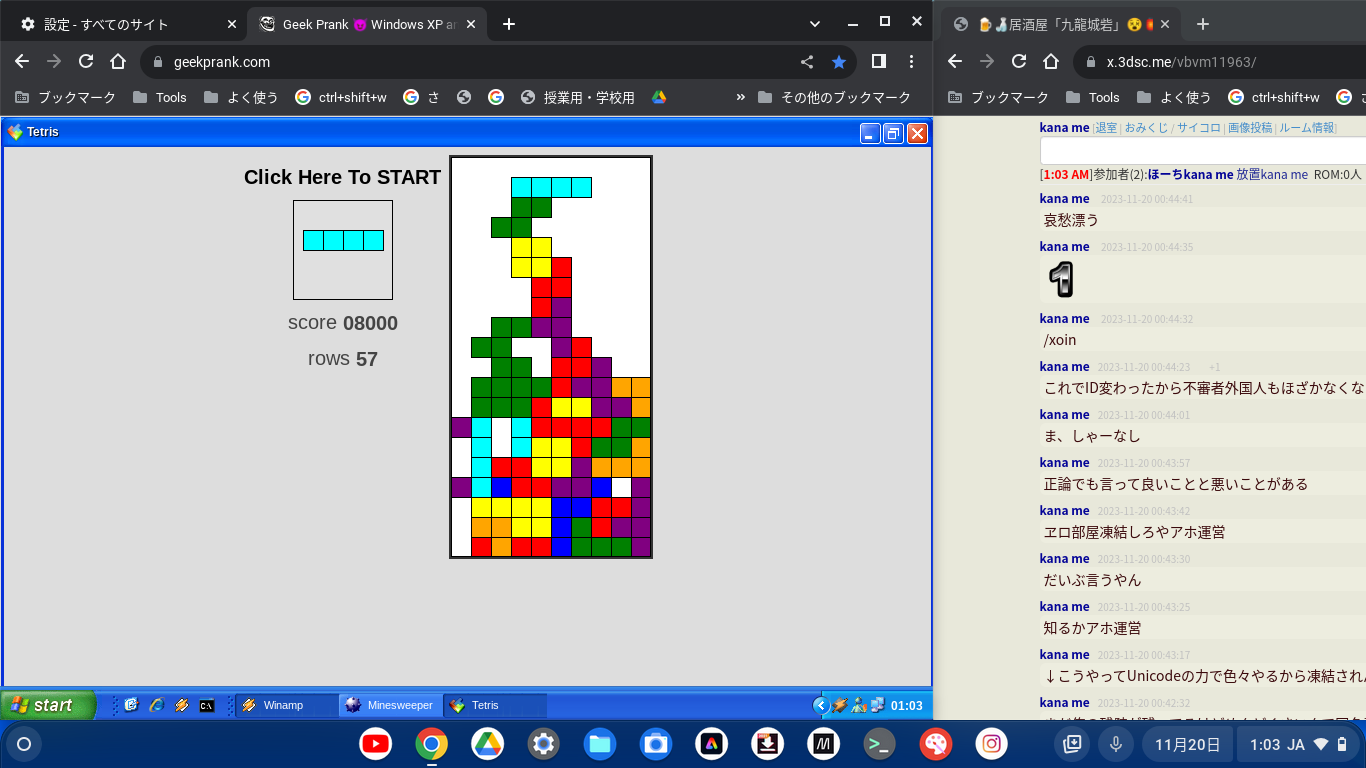Minimize the XP Tetris window
This screenshot has height=768, width=1366.
tap(870, 133)
